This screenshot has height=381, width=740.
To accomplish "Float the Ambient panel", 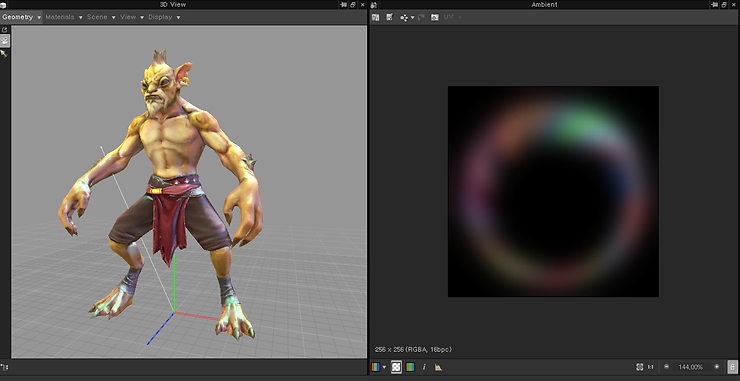I will pyautogui.click(x=724, y=5).
